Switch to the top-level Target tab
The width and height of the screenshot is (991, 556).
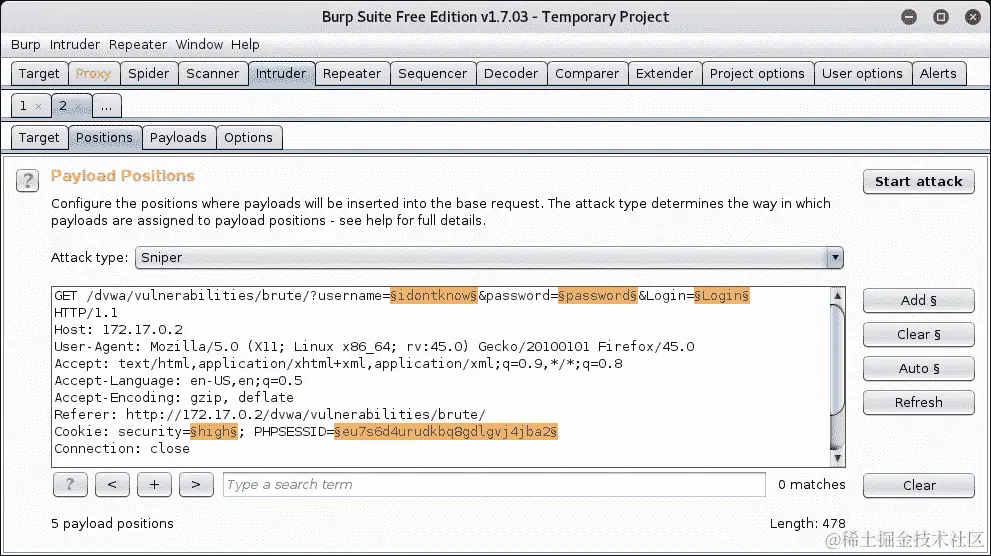(39, 73)
